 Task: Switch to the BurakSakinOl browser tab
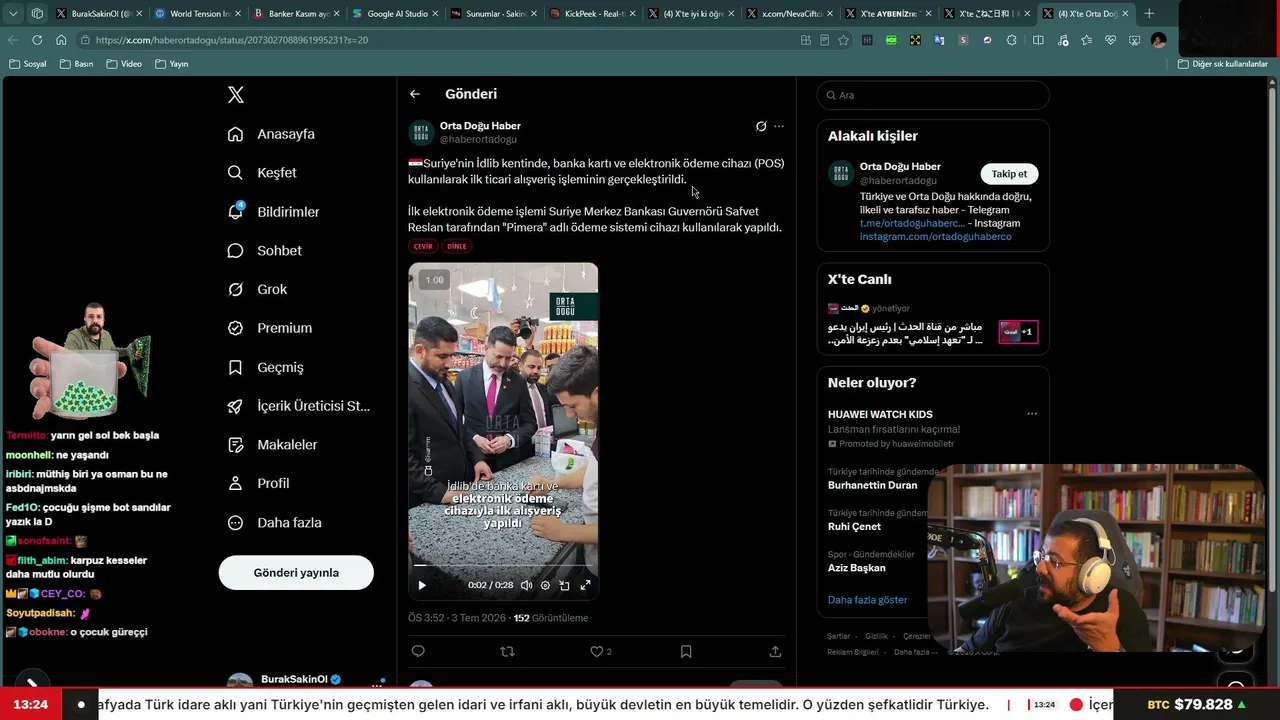pyautogui.click(x=98, y=14)
